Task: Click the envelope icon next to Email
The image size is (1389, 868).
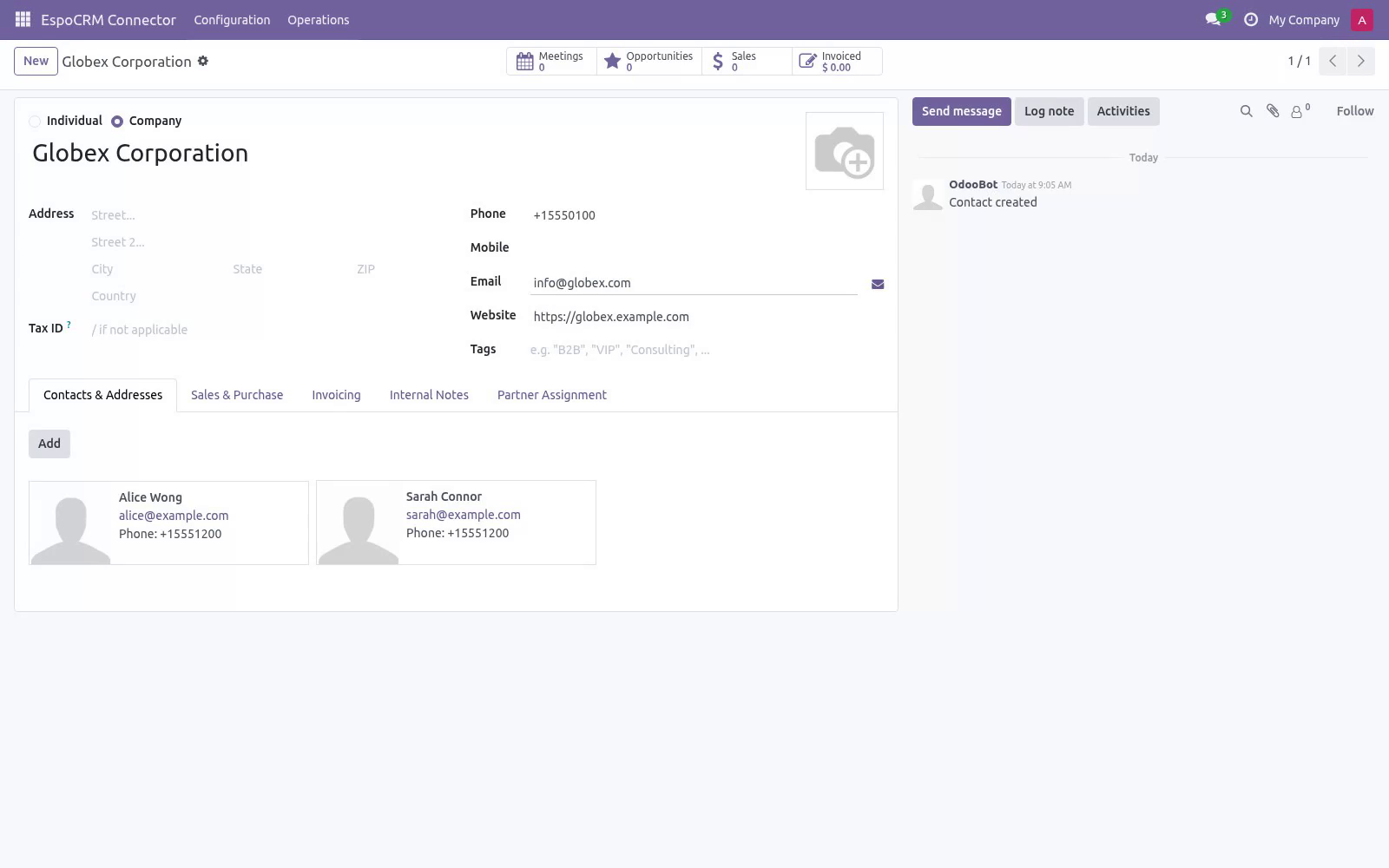Action: [878, 284]
